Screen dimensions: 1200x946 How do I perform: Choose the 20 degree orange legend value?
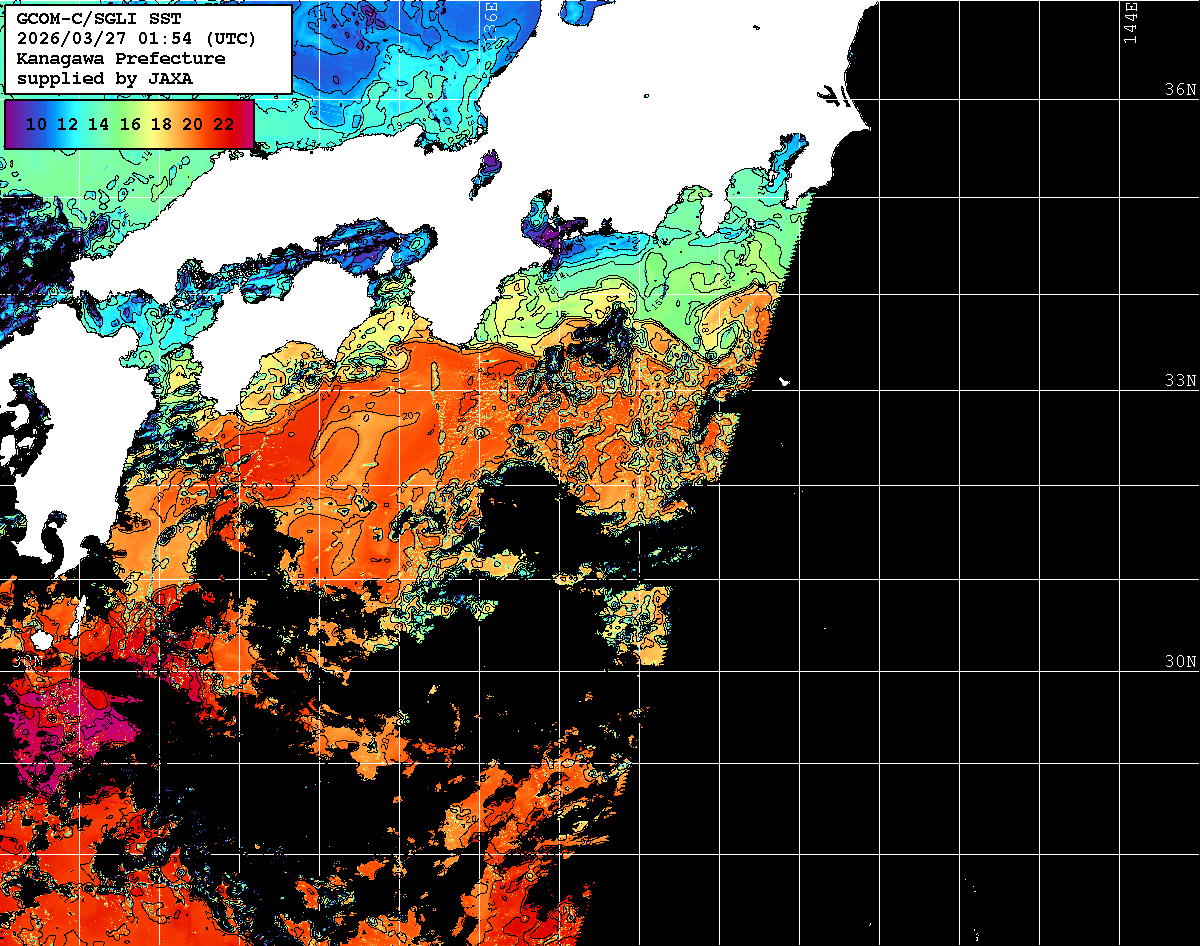coord(192,124)
